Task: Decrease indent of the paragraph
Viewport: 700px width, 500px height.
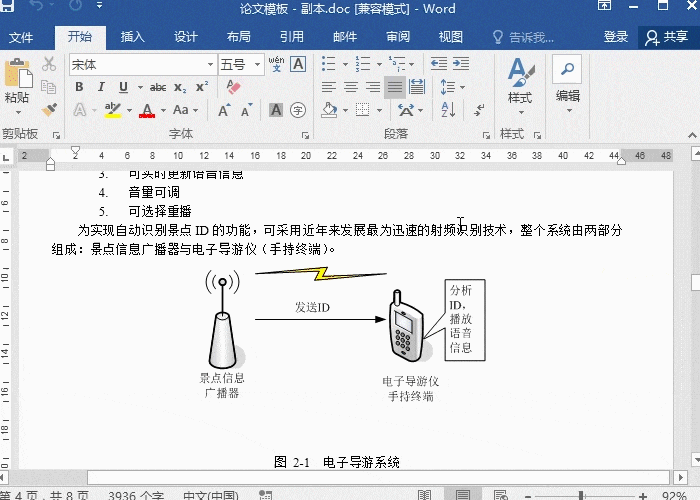Action: coord(439,64)
